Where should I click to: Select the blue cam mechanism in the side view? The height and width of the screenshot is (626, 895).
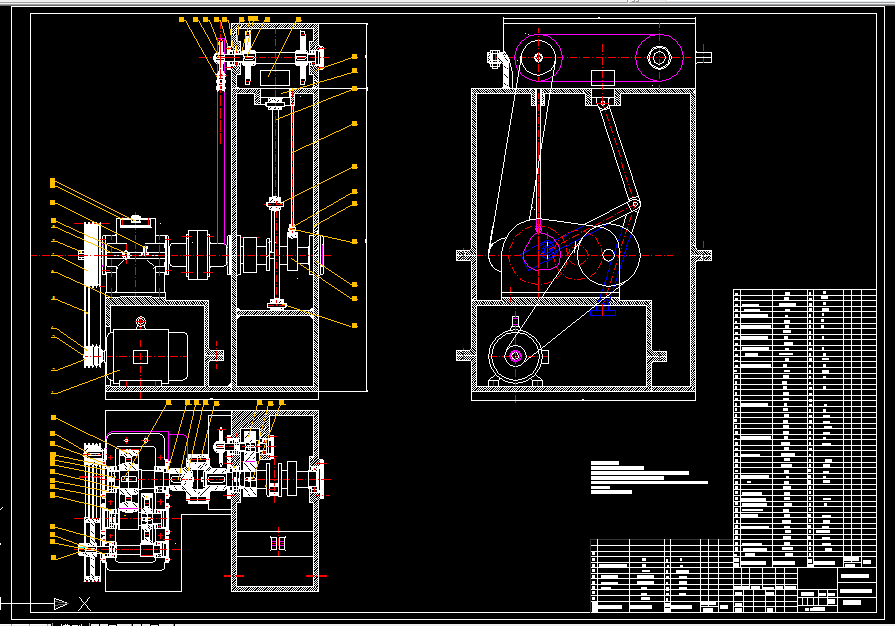pos(544,252)
